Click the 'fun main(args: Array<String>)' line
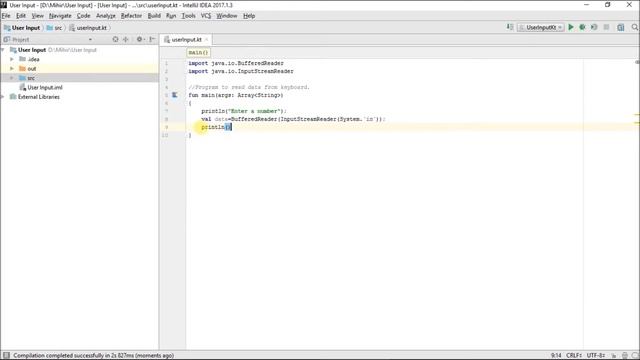 tap(236, 95)
